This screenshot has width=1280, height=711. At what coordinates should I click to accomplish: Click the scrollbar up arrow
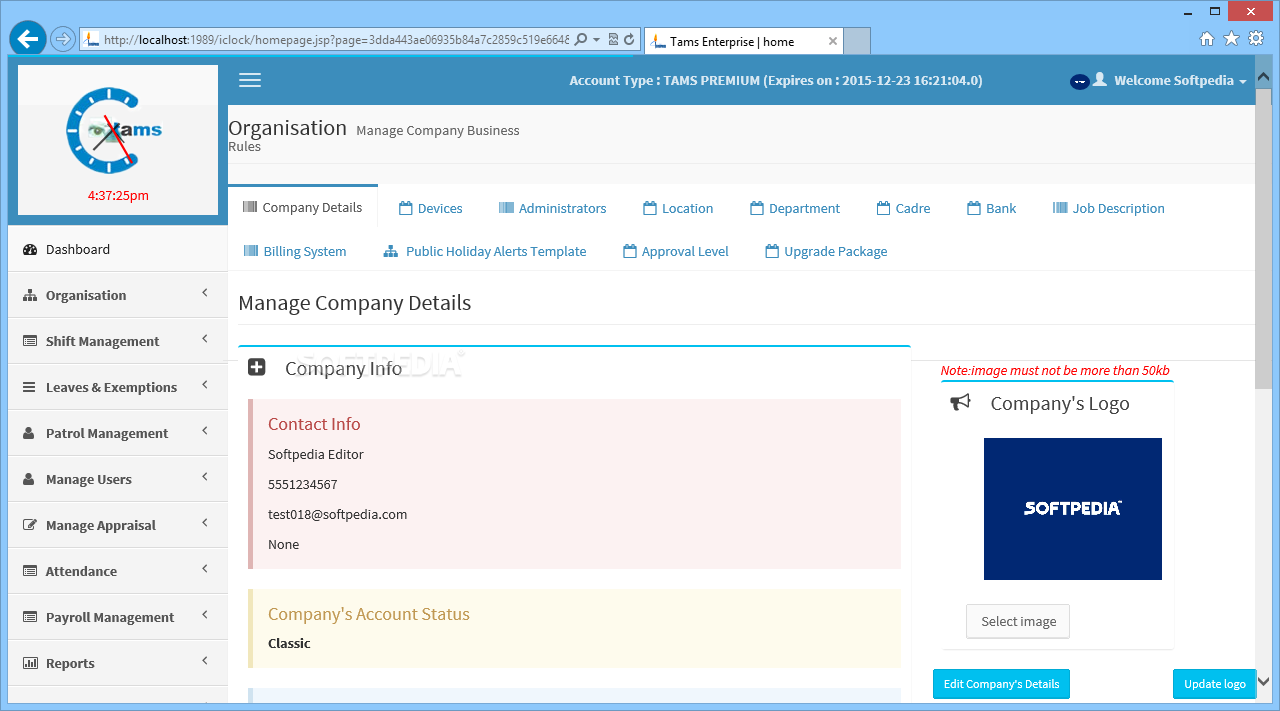click(1263, 76)
